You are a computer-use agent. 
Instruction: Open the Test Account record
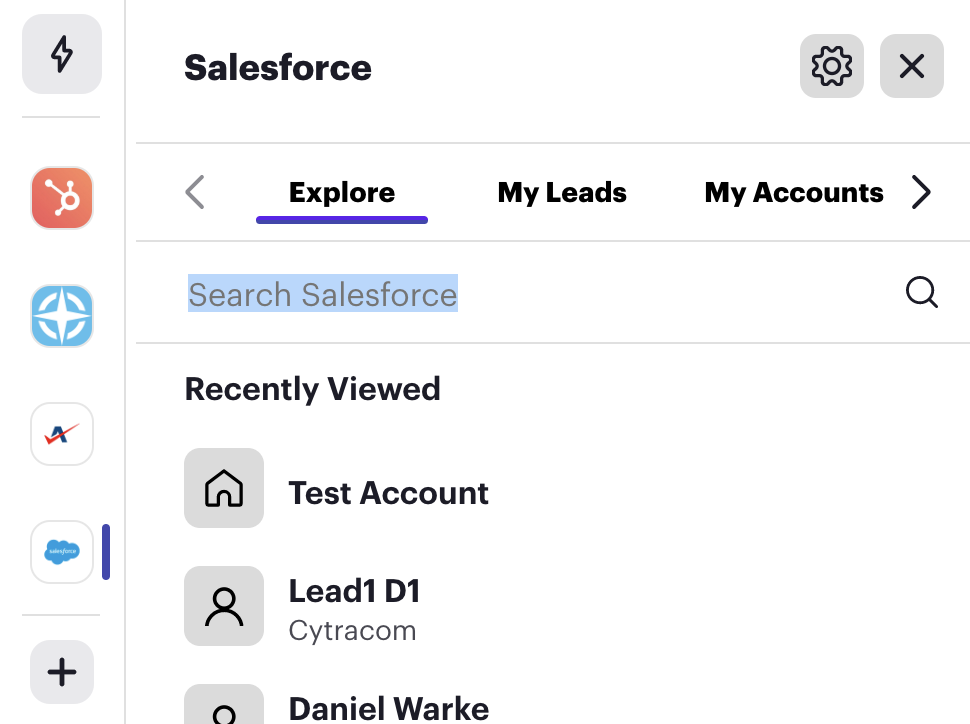(x=388, y=493)
